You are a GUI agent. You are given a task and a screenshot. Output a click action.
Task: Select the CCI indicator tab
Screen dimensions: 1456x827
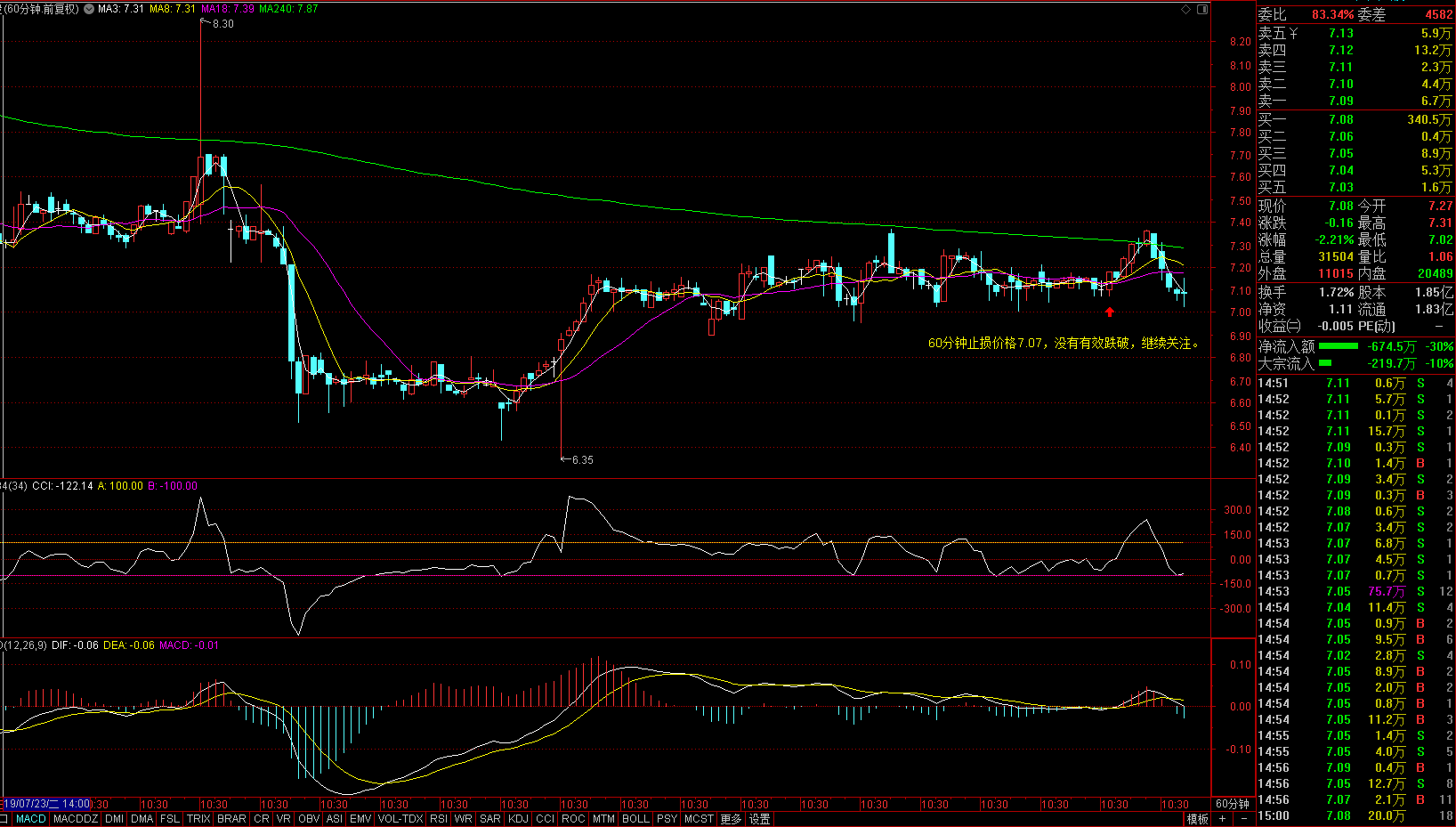[x=546, y=819]
